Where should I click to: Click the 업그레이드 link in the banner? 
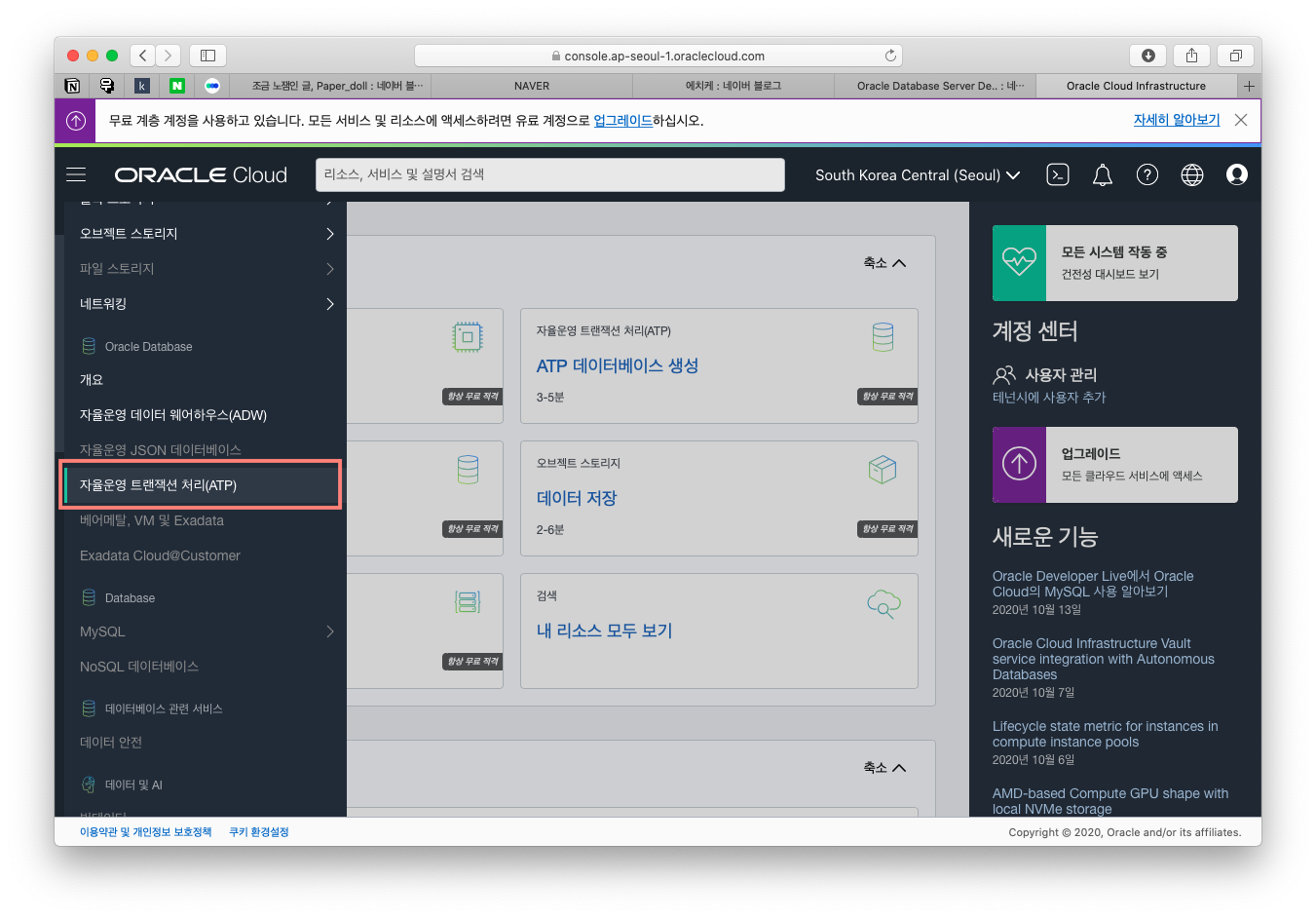(x=622, y=121)
